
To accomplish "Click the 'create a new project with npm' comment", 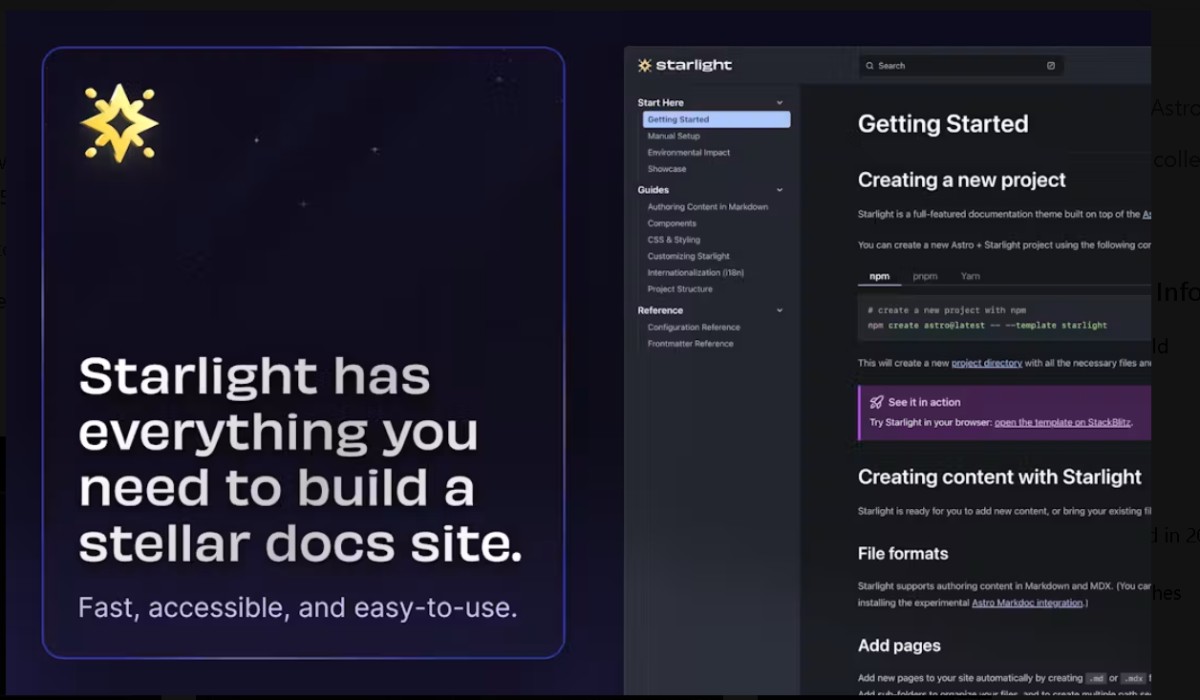I will pos(946,310).
